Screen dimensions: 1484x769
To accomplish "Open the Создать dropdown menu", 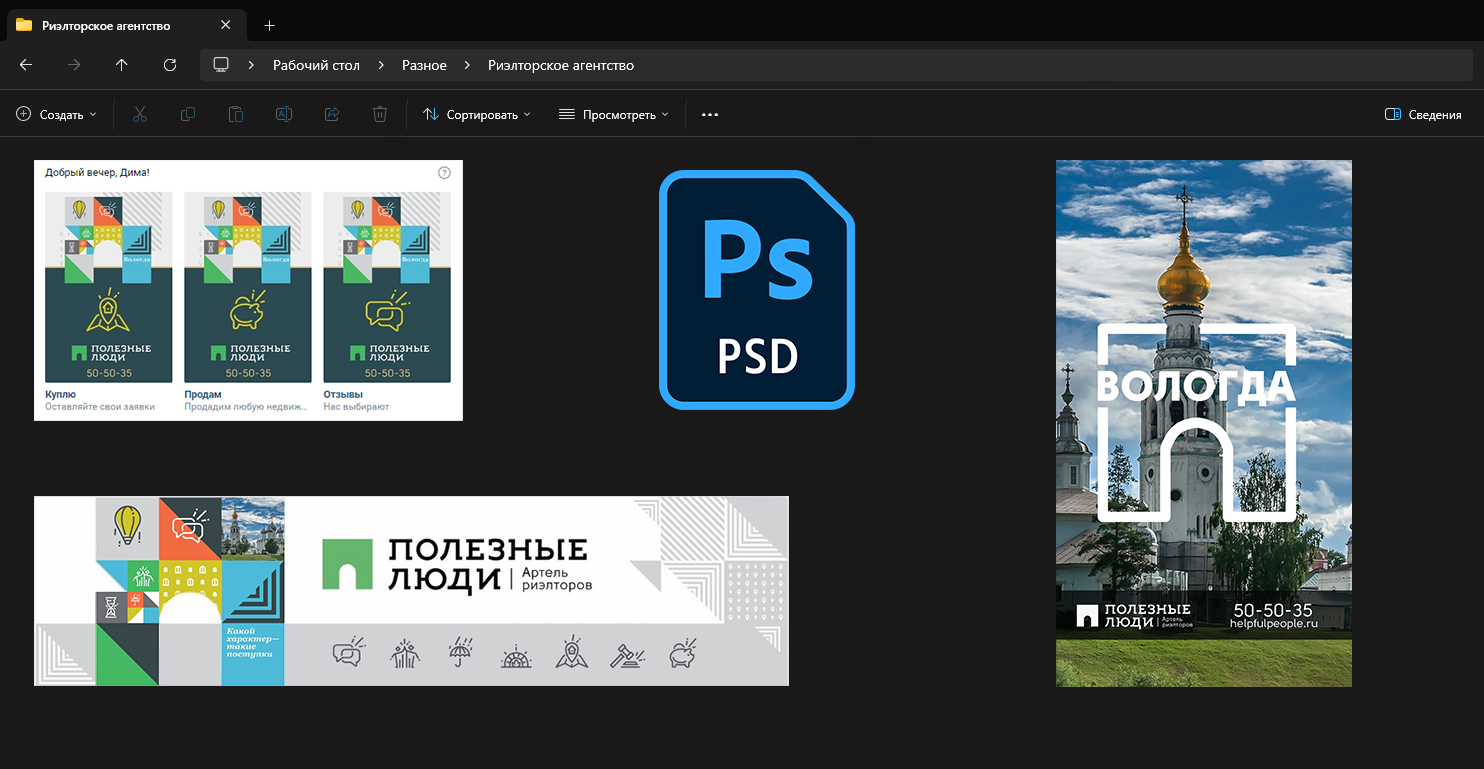I will [x=57, y=115].
